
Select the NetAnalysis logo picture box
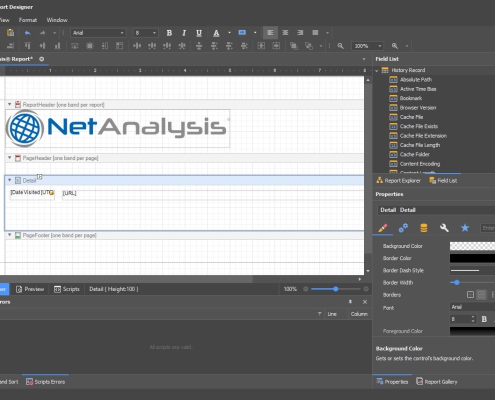point(118,128)
